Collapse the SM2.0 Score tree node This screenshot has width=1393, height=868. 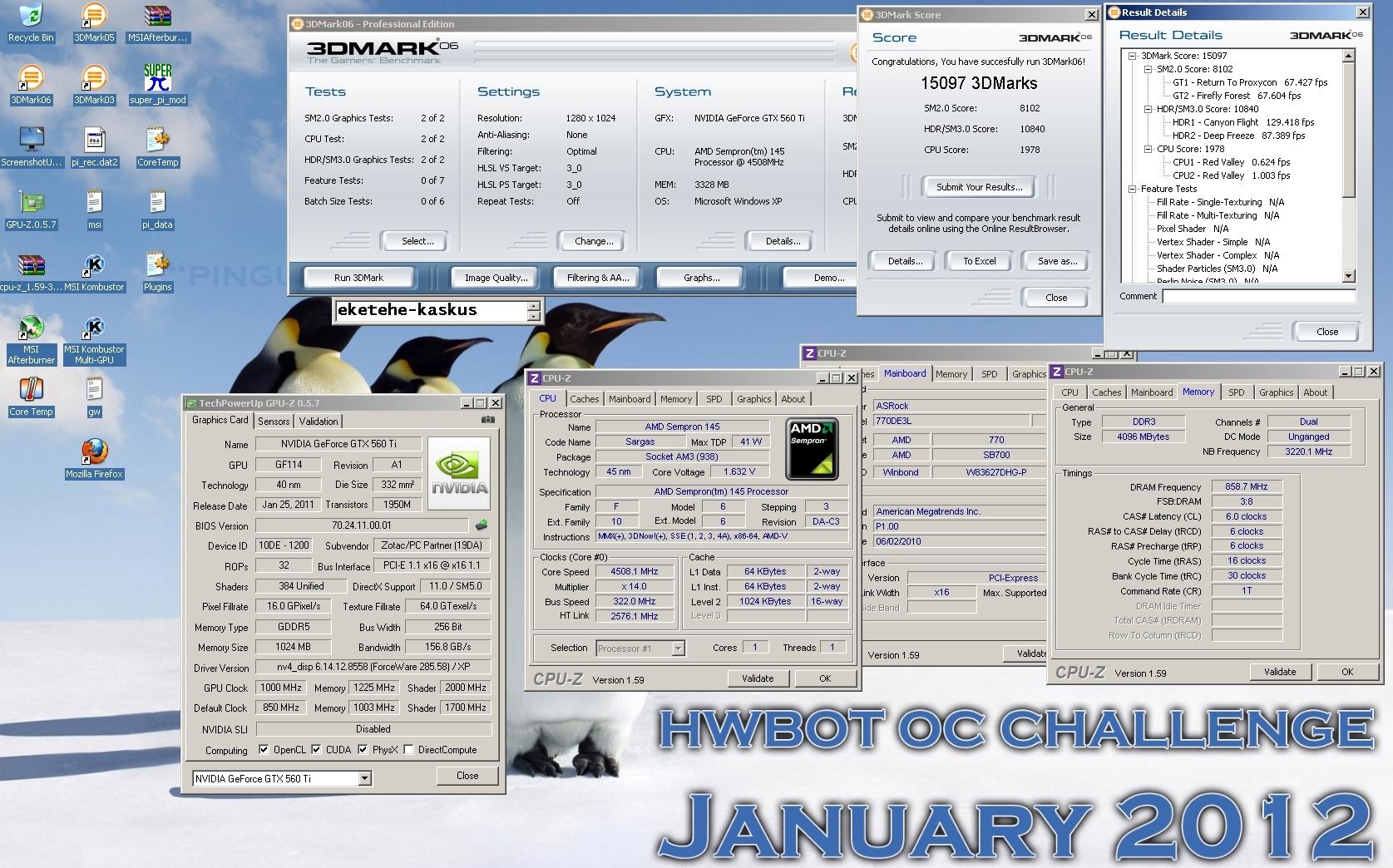click(1148, 69)
